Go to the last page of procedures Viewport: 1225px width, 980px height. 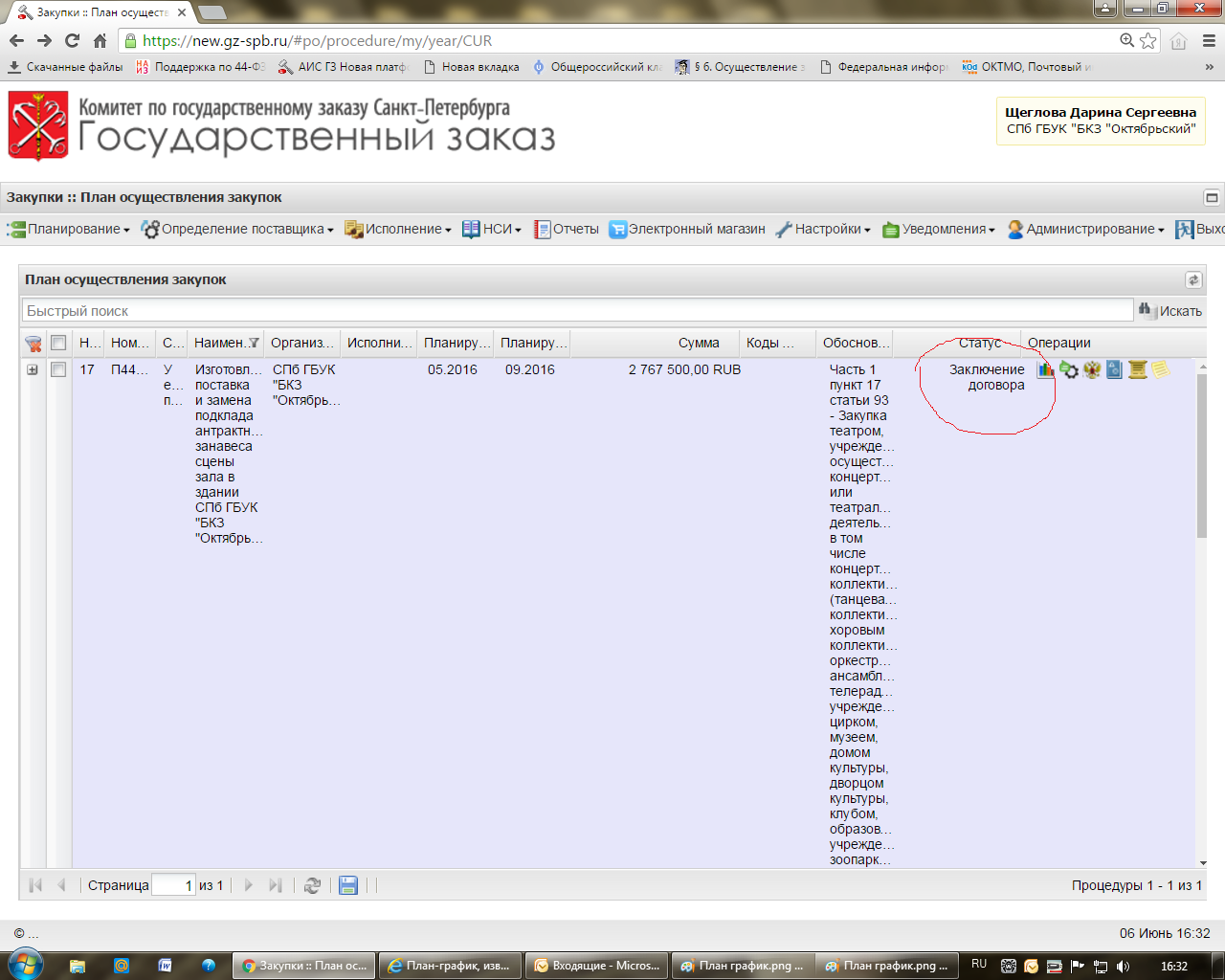click(276, 885)
